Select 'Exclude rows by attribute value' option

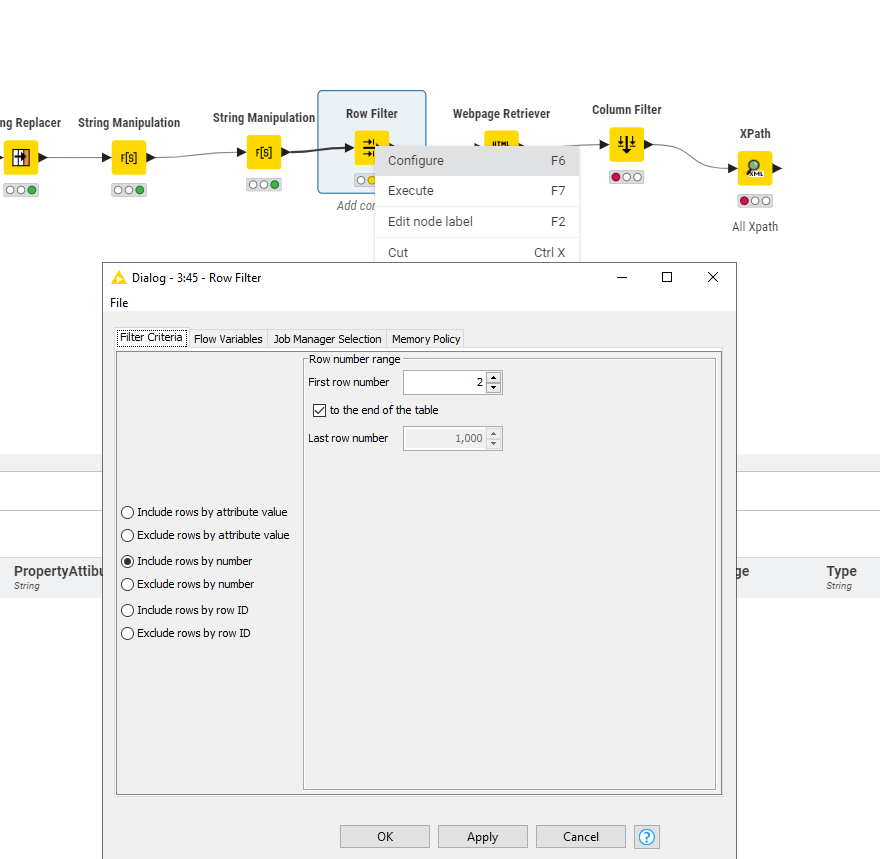[127, 535]
